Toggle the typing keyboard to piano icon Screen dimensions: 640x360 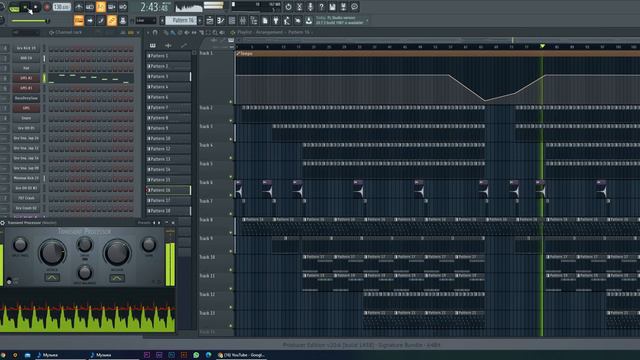coord(79,20)
